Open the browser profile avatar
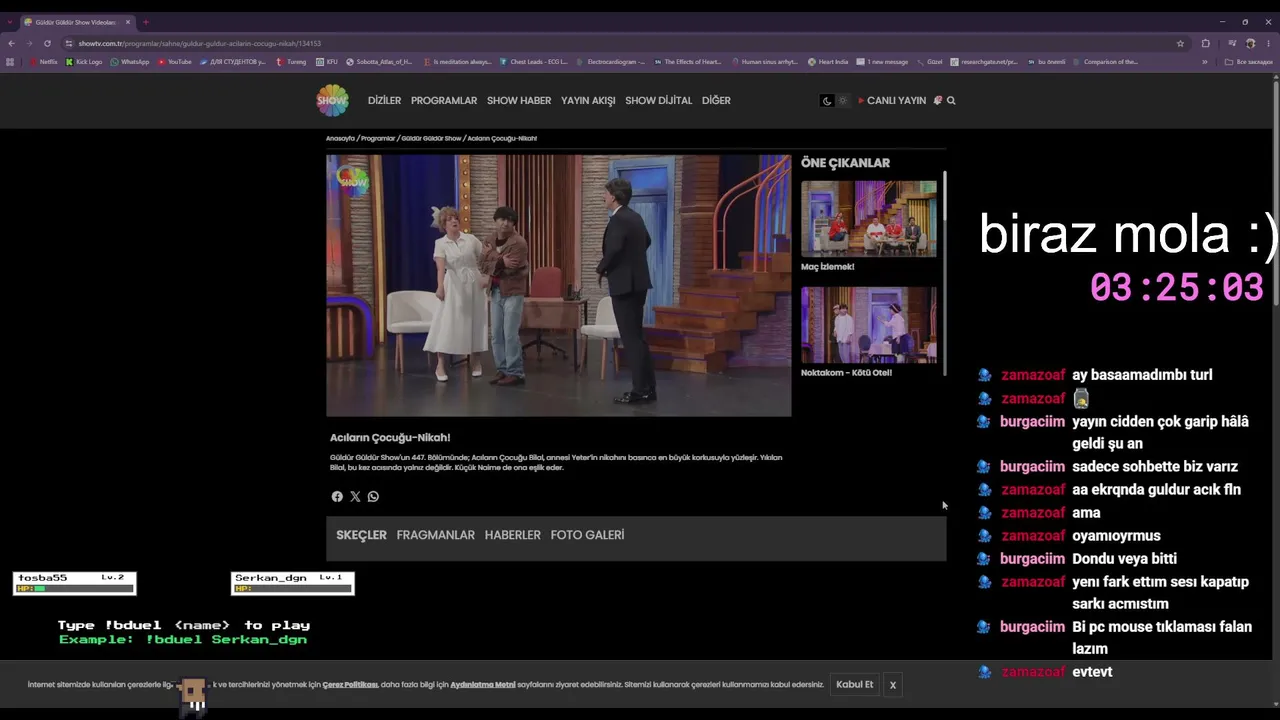 (1250, 43)
